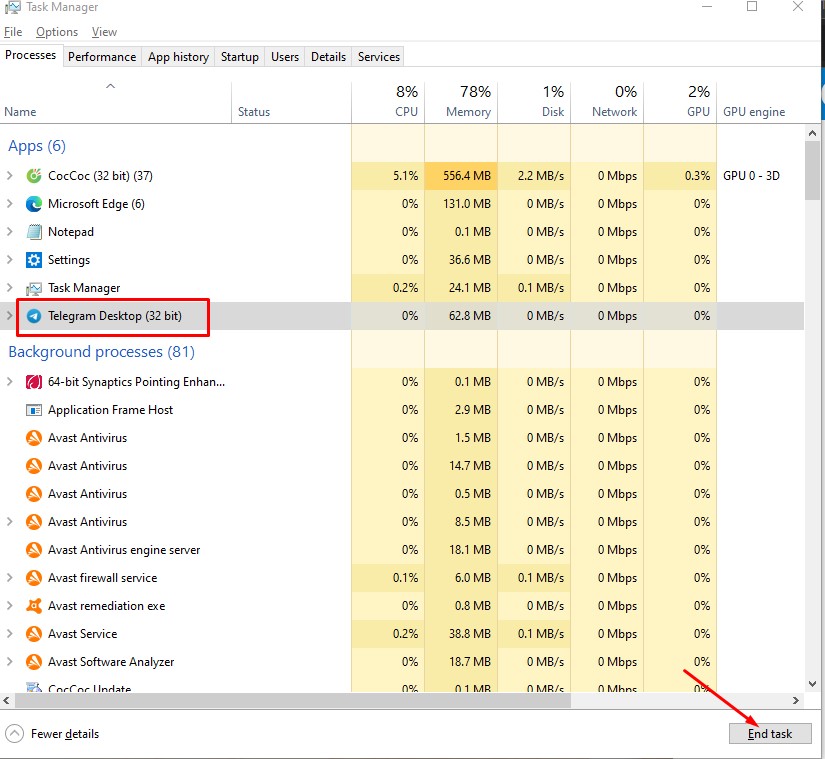Open the Options menu
The height and width of the screenshot is (759, 825).
57,32
